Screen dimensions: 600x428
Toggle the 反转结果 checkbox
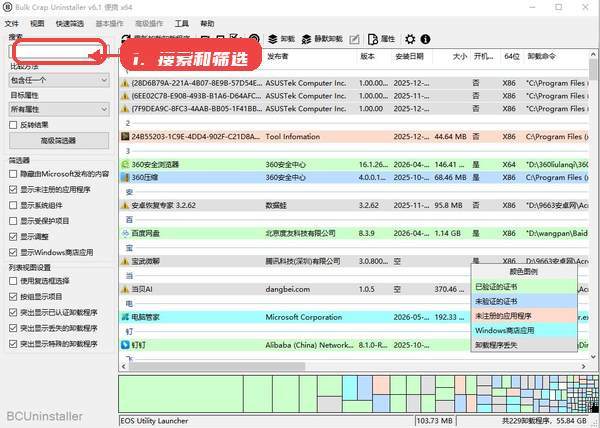coord(13,125)
